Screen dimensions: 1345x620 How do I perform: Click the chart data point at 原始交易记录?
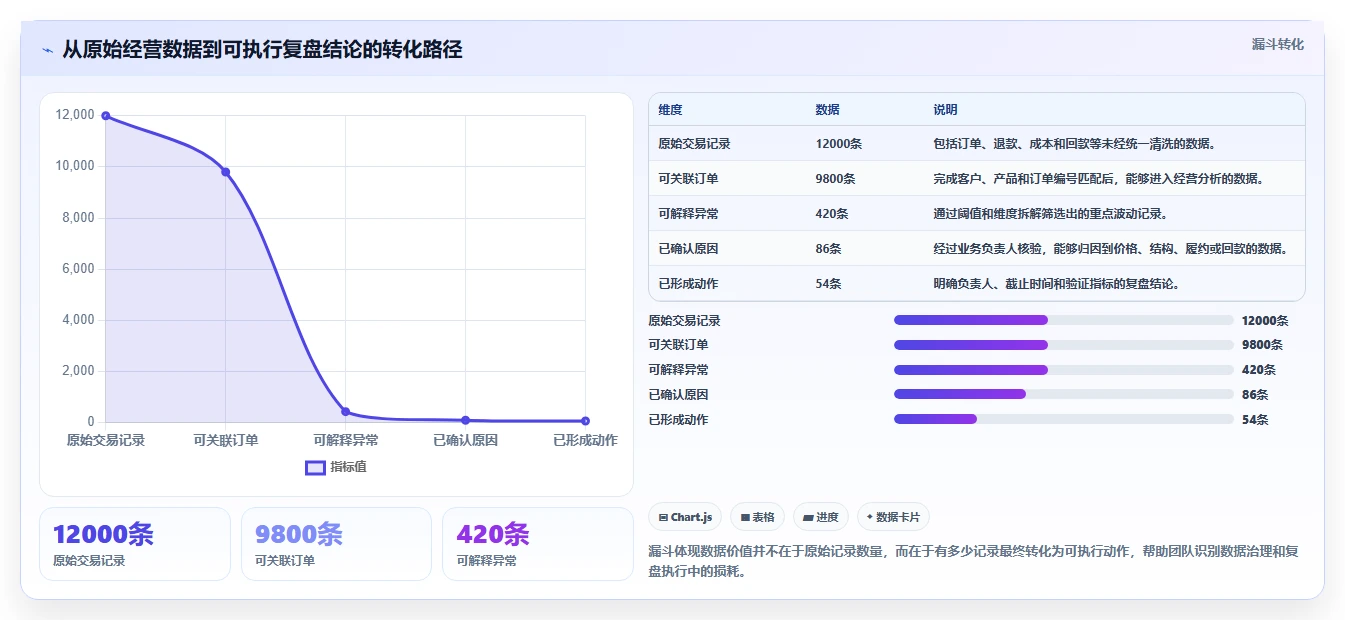point(105,116)
